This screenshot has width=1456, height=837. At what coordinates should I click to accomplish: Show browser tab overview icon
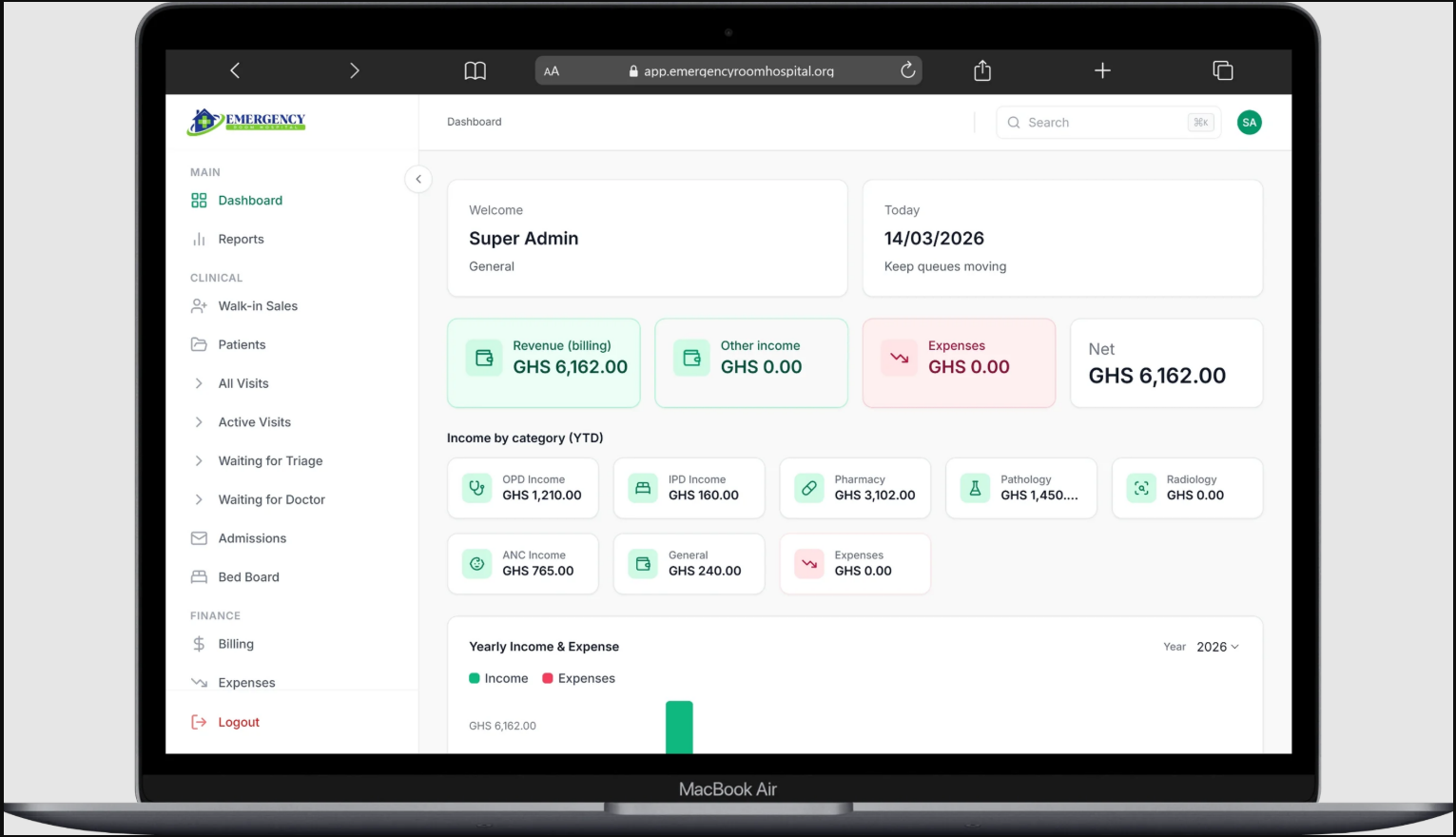point(1222,70)
